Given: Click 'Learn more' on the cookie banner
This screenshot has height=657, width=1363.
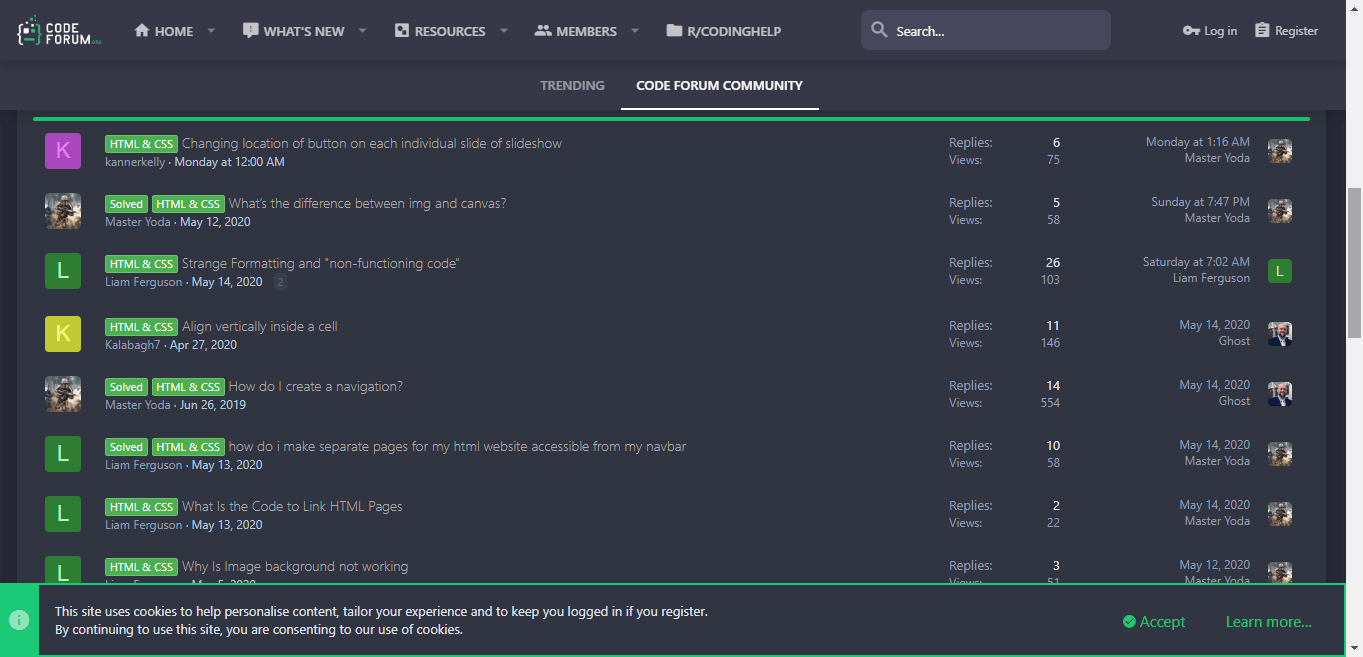Looking at the screenshot, I should 1268,621.
